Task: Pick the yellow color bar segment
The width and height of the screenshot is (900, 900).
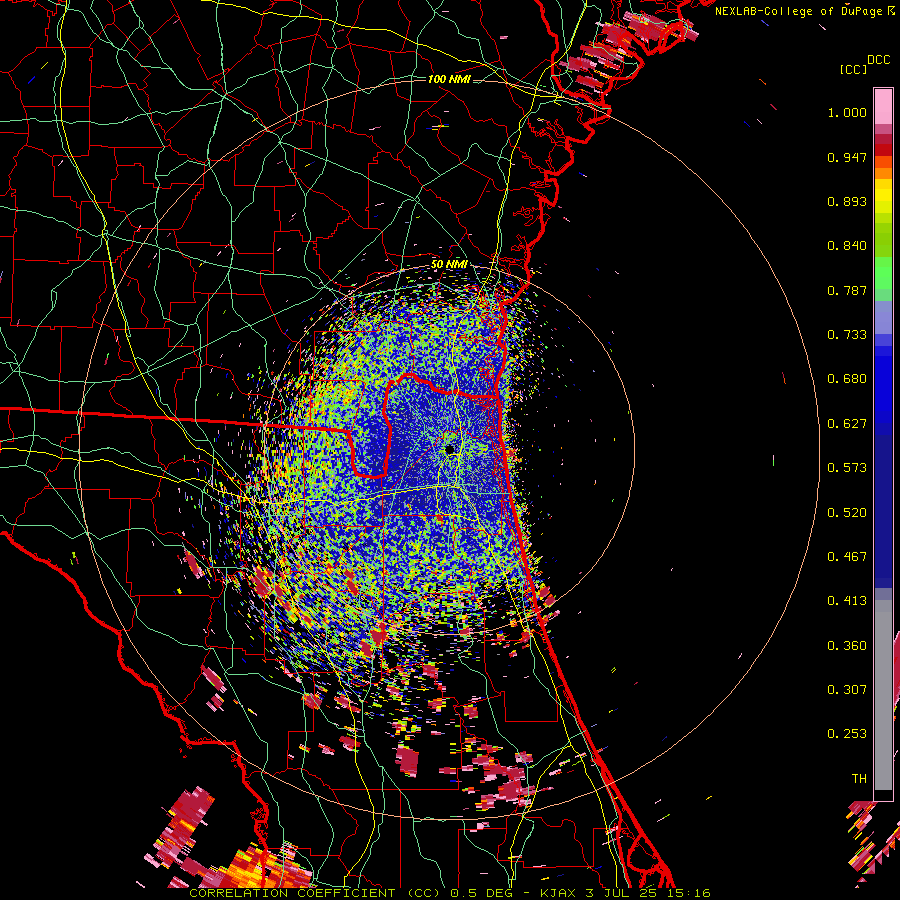Action: point(883,196)
